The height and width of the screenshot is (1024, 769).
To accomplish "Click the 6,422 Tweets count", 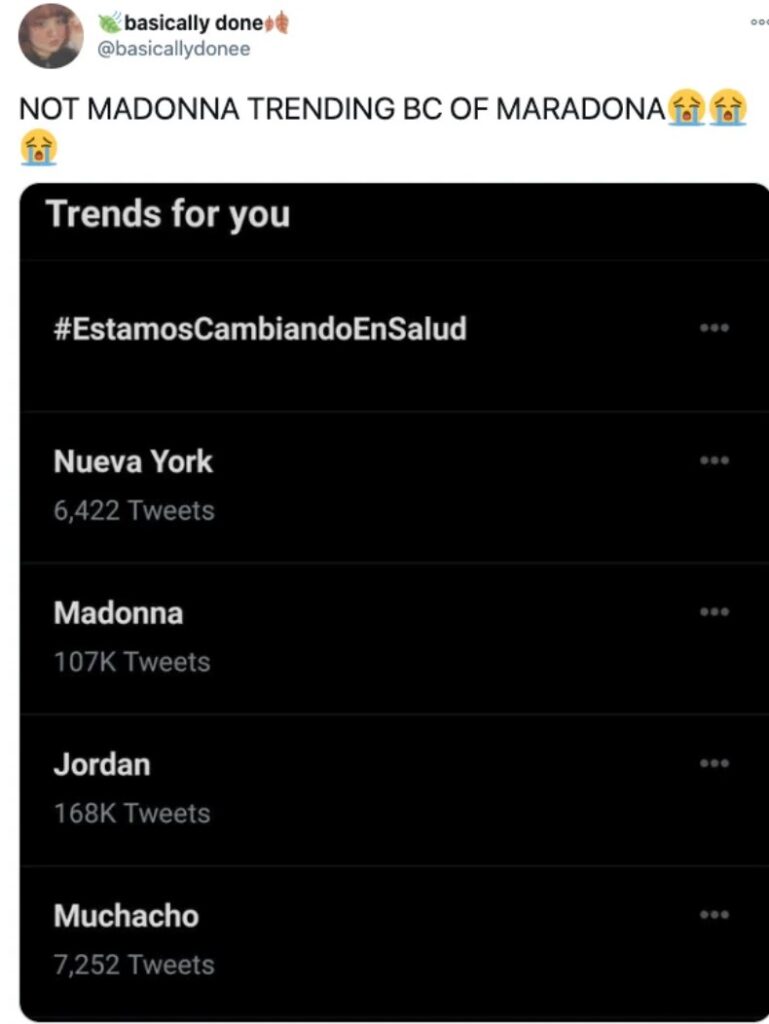I will 134,510.
